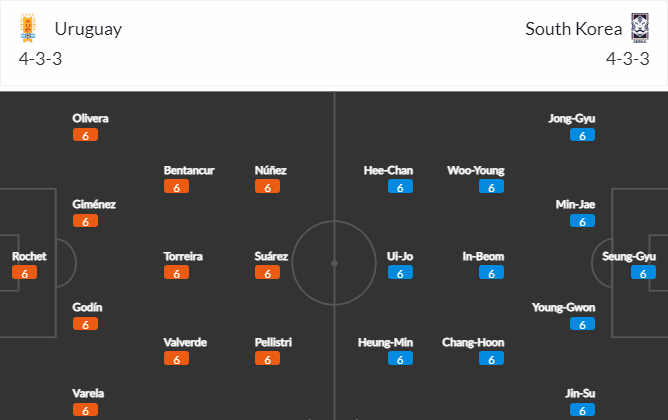
Task: Select Olivera's rating badge
Action: point(85,135)
